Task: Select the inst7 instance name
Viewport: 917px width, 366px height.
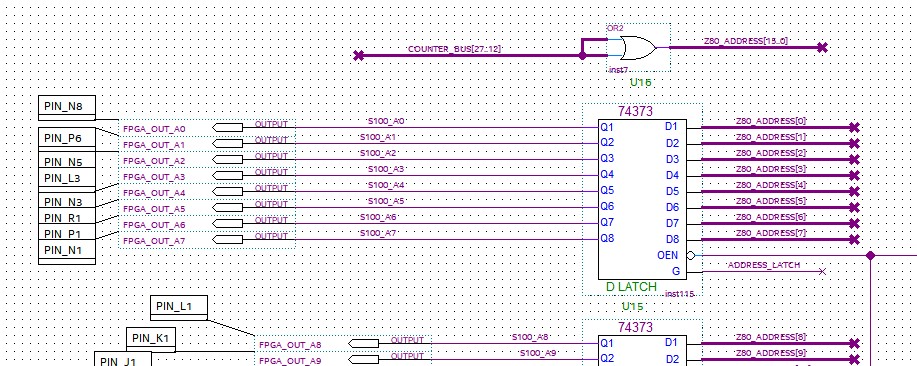Action: (x=618, y=70)
